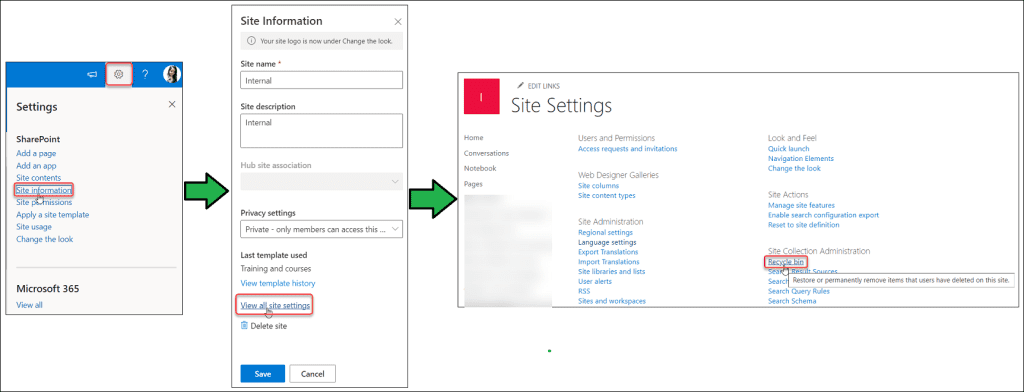Open Sites and workspaces link
The width and height of the screenshot is (1024, 392).
click(612, 301)
